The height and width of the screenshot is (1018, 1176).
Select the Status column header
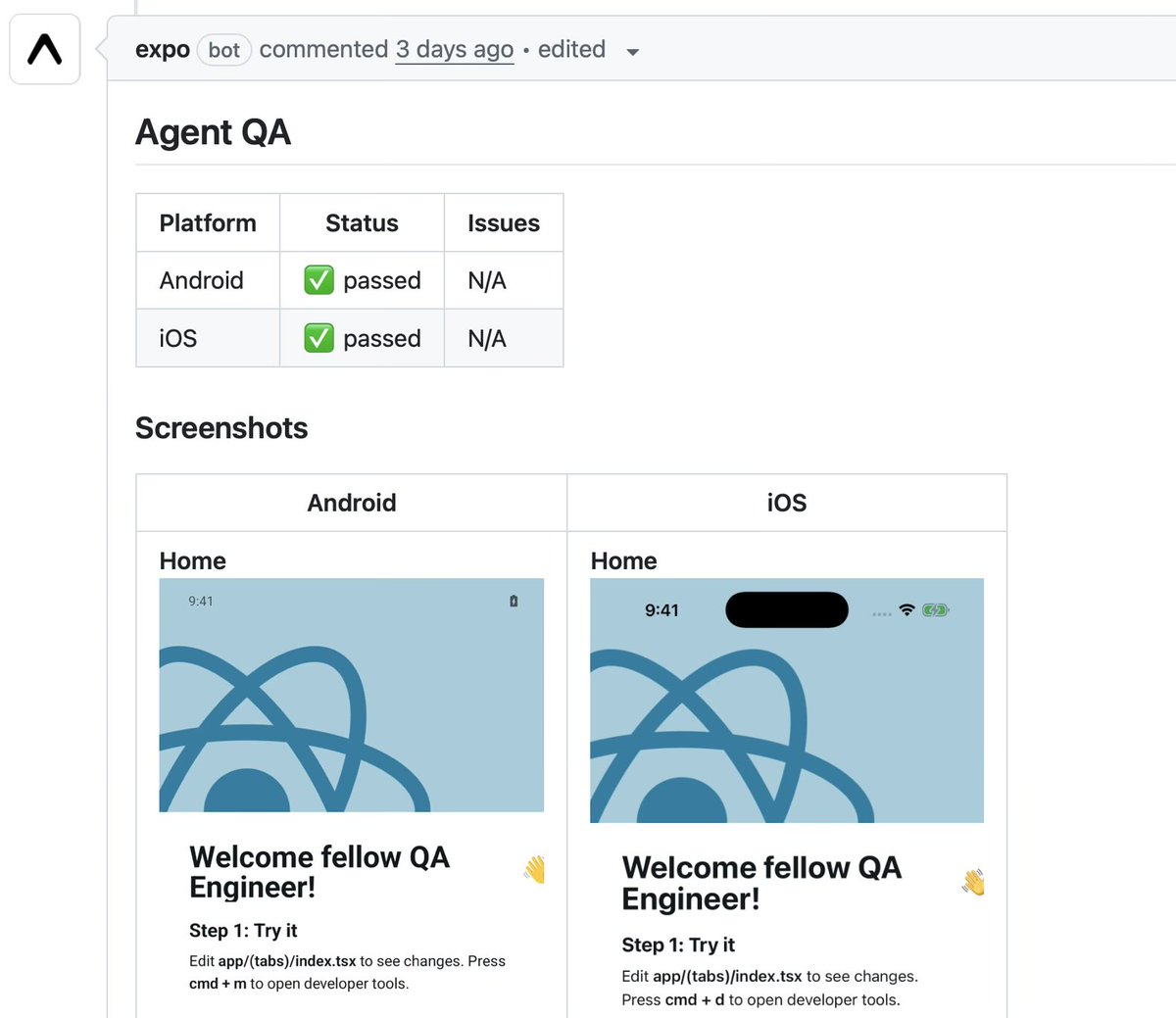(362, 223)
